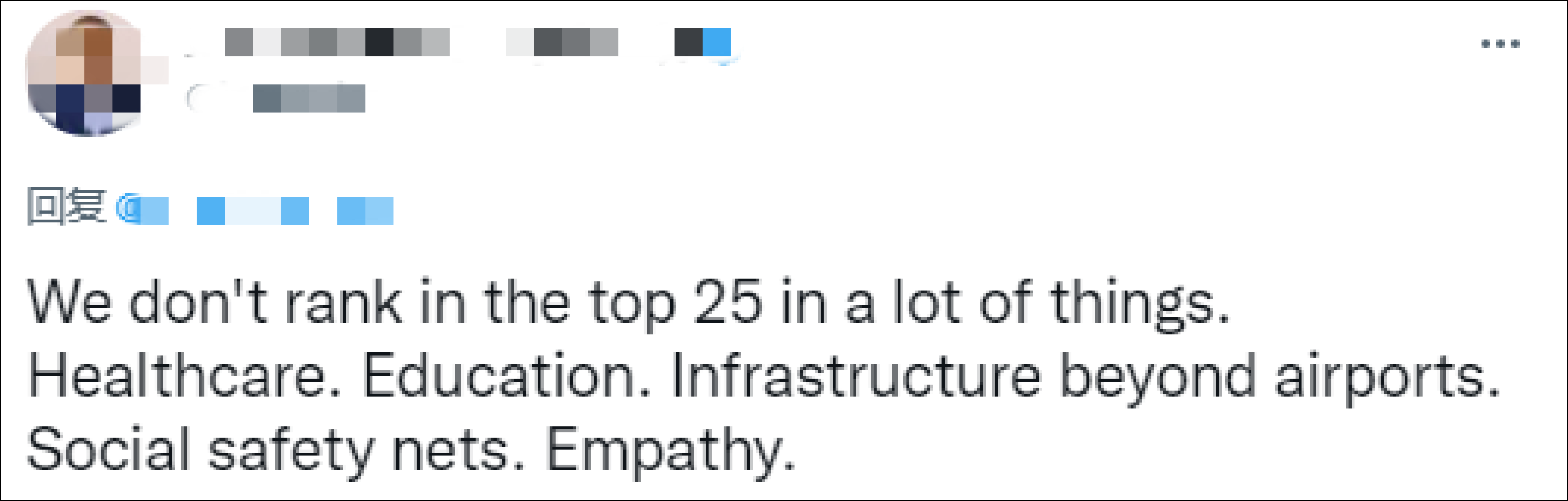Image resolution: width=1568 pixels, height=501 pixels.
Task: Open the three-dot more options menu
Action: [1500, 43]
